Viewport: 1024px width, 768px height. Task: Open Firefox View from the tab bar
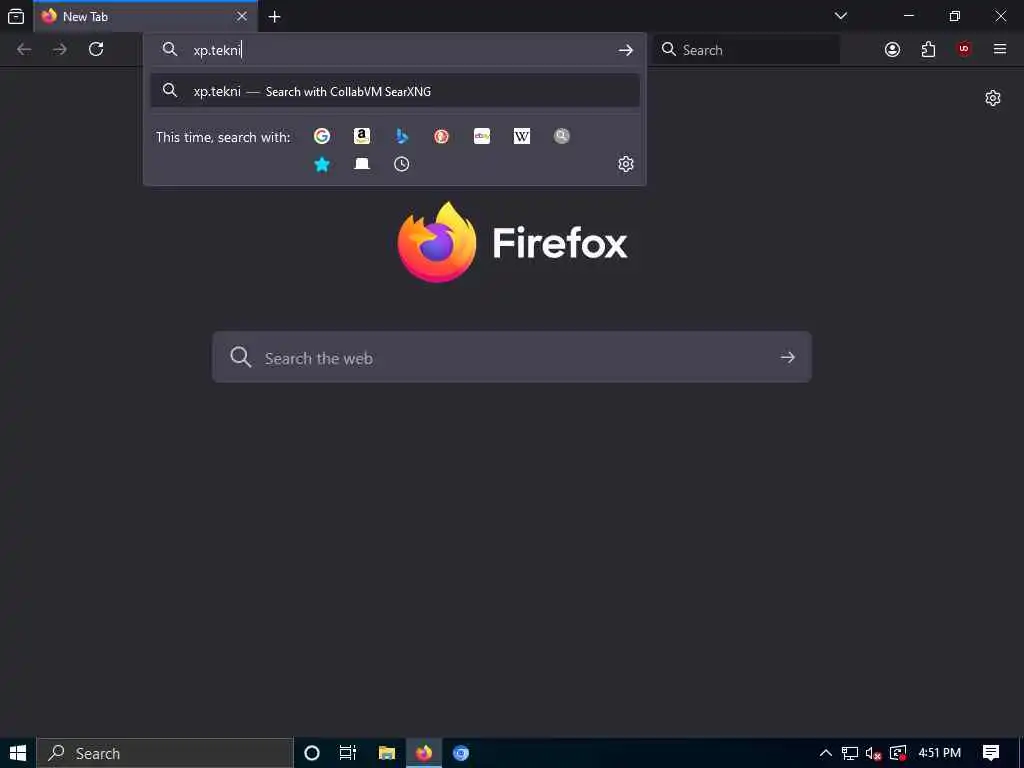(x=16, y=16)
